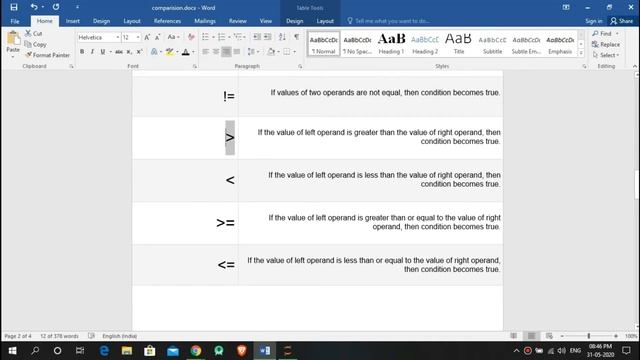Open the Windows Start menu
The height and width of the screenshot is (360, 640).
[12, 351]
